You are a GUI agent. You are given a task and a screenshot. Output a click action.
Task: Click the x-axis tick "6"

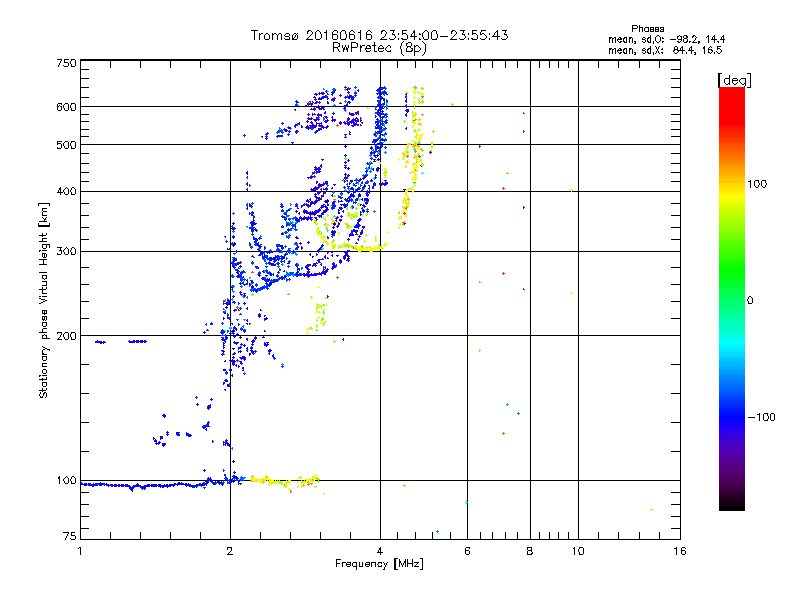(467, 551)
